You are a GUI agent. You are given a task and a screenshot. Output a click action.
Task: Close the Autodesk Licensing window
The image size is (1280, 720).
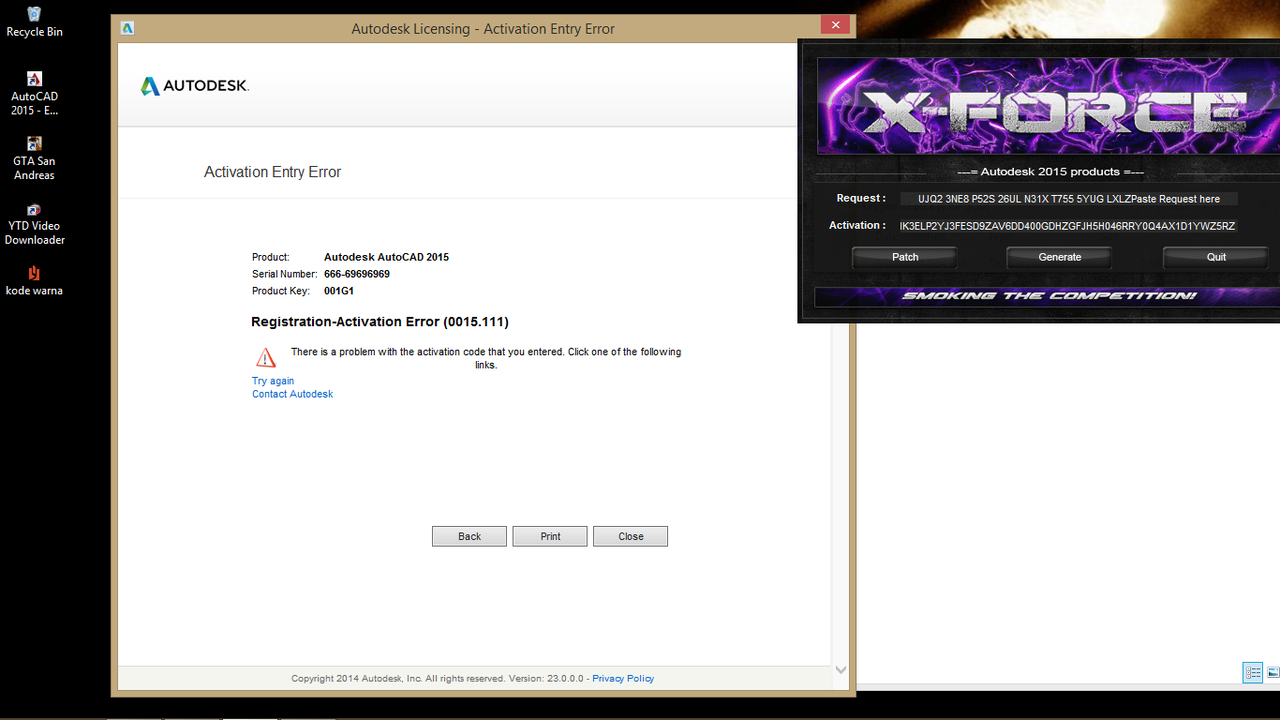coord(835,25)
